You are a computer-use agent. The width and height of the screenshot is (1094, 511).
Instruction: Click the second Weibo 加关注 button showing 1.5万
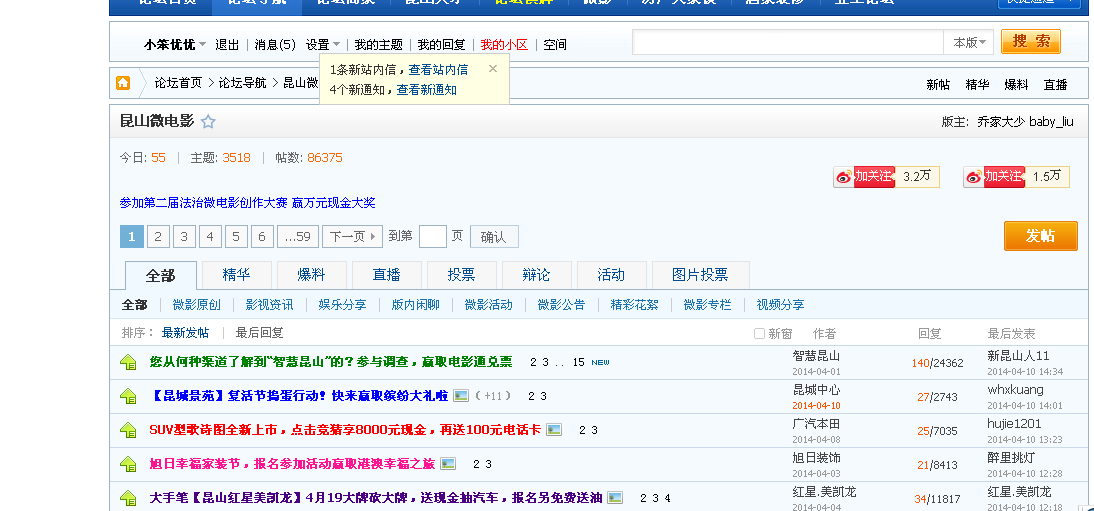point(994,177)
